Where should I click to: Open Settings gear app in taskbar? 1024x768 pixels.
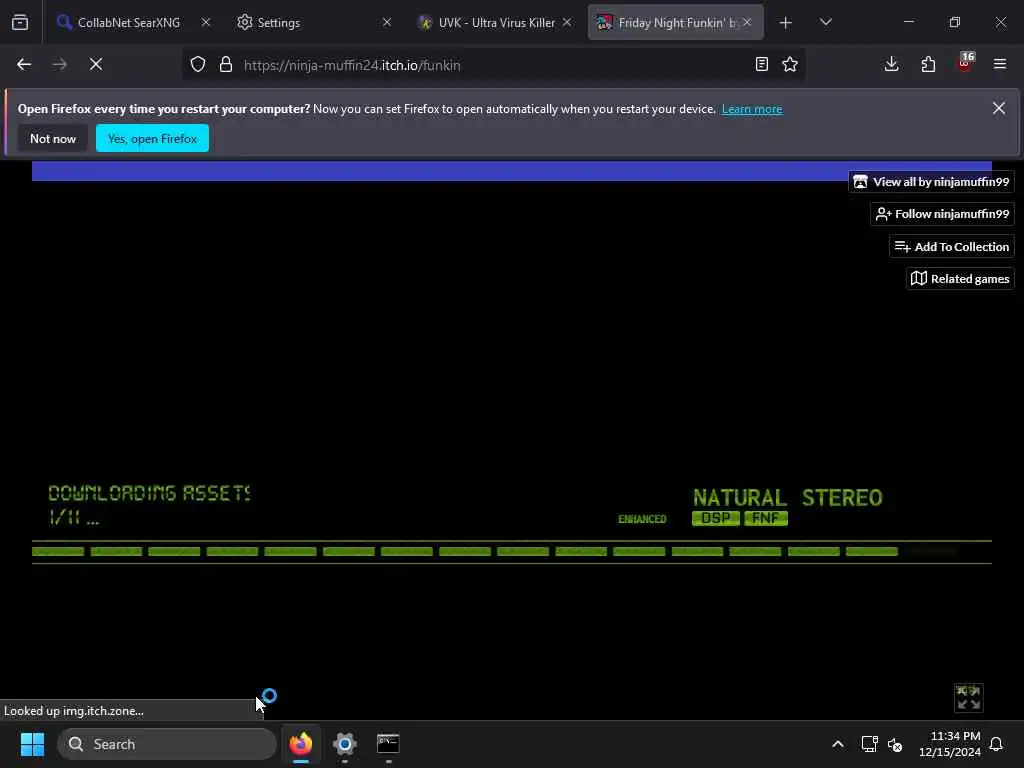(x=345, y=744)
